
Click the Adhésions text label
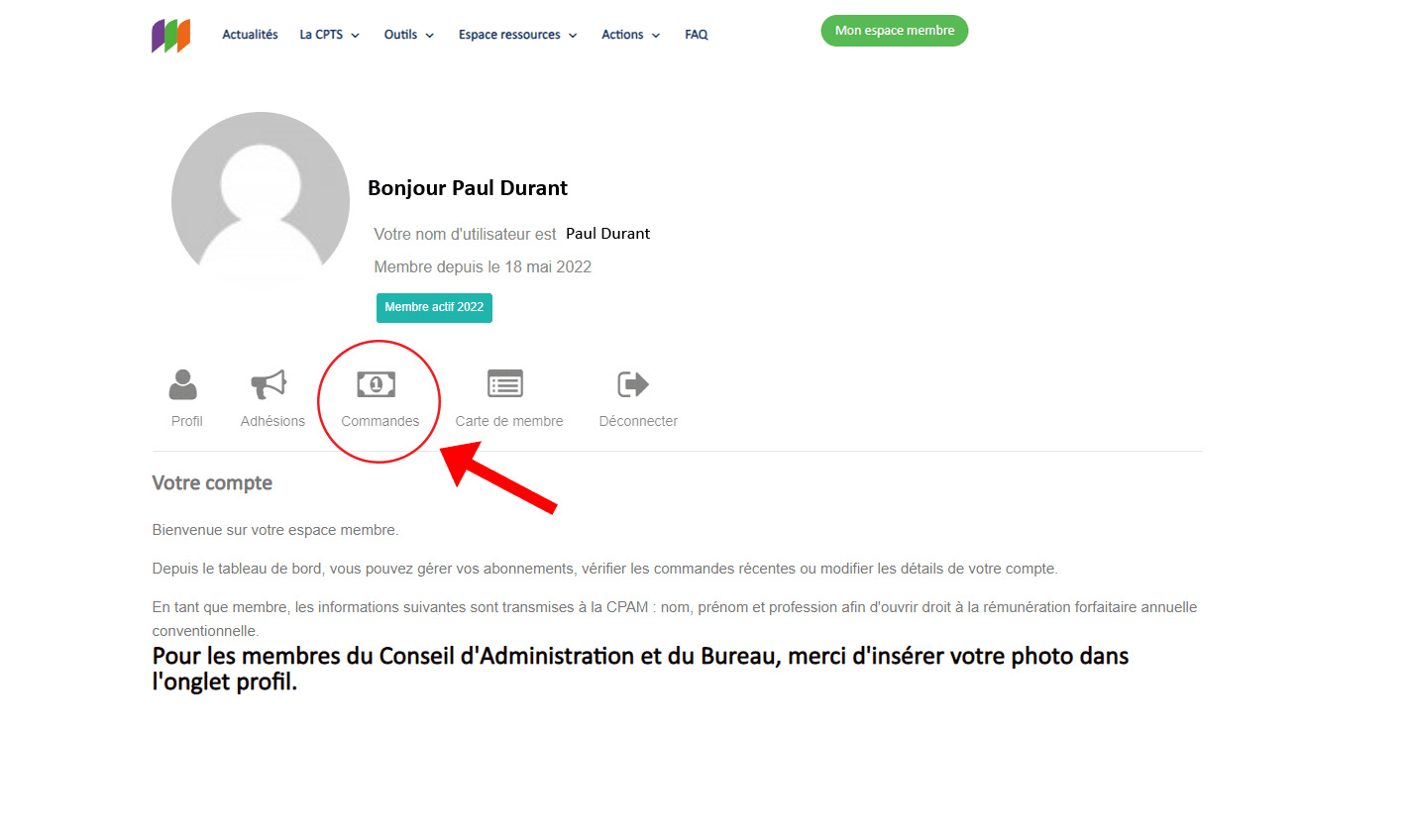click(x=272, y=421)
